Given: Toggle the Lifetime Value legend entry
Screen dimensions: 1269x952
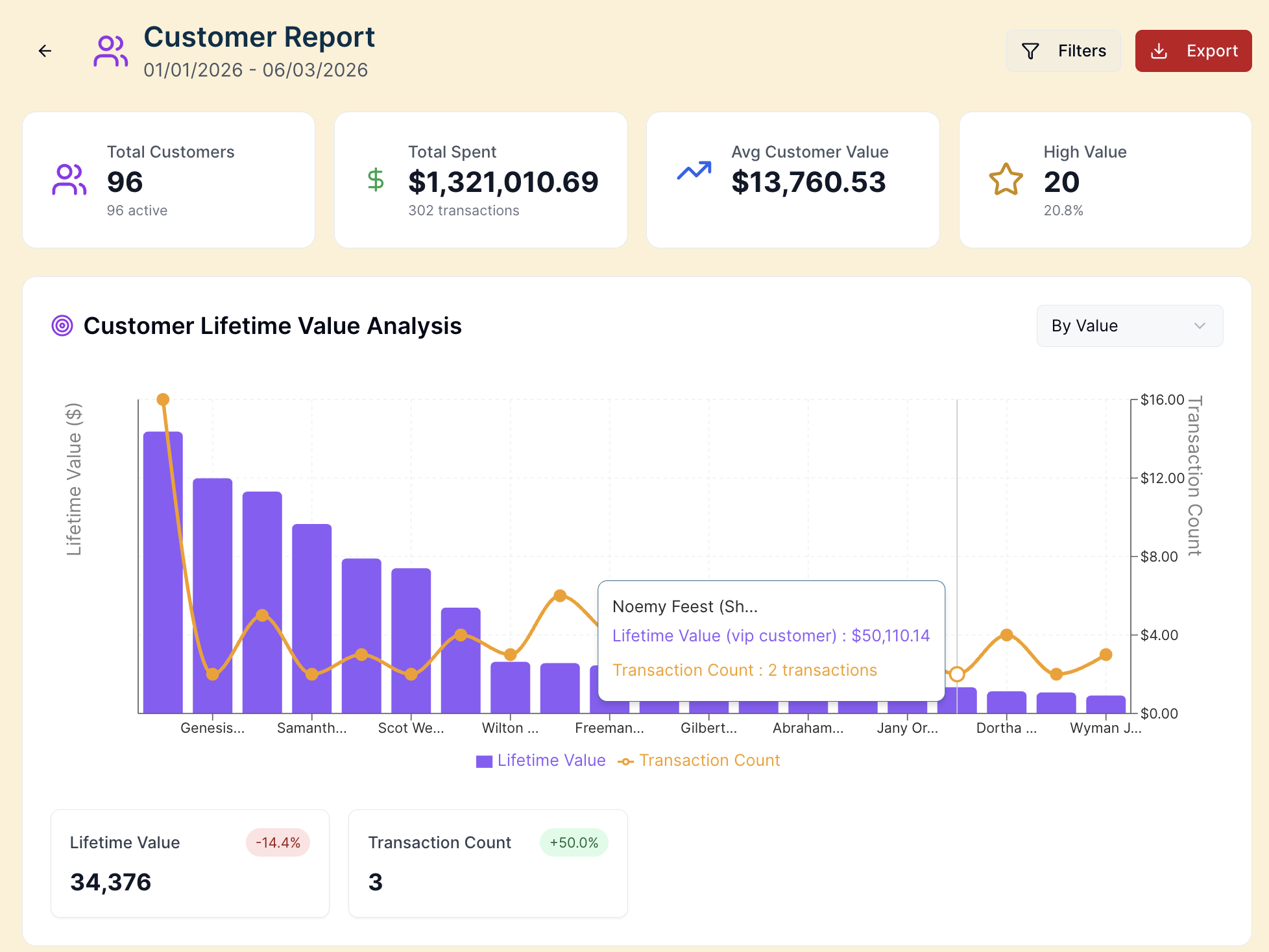Looking at the screenshot, I should coord(551,760).
